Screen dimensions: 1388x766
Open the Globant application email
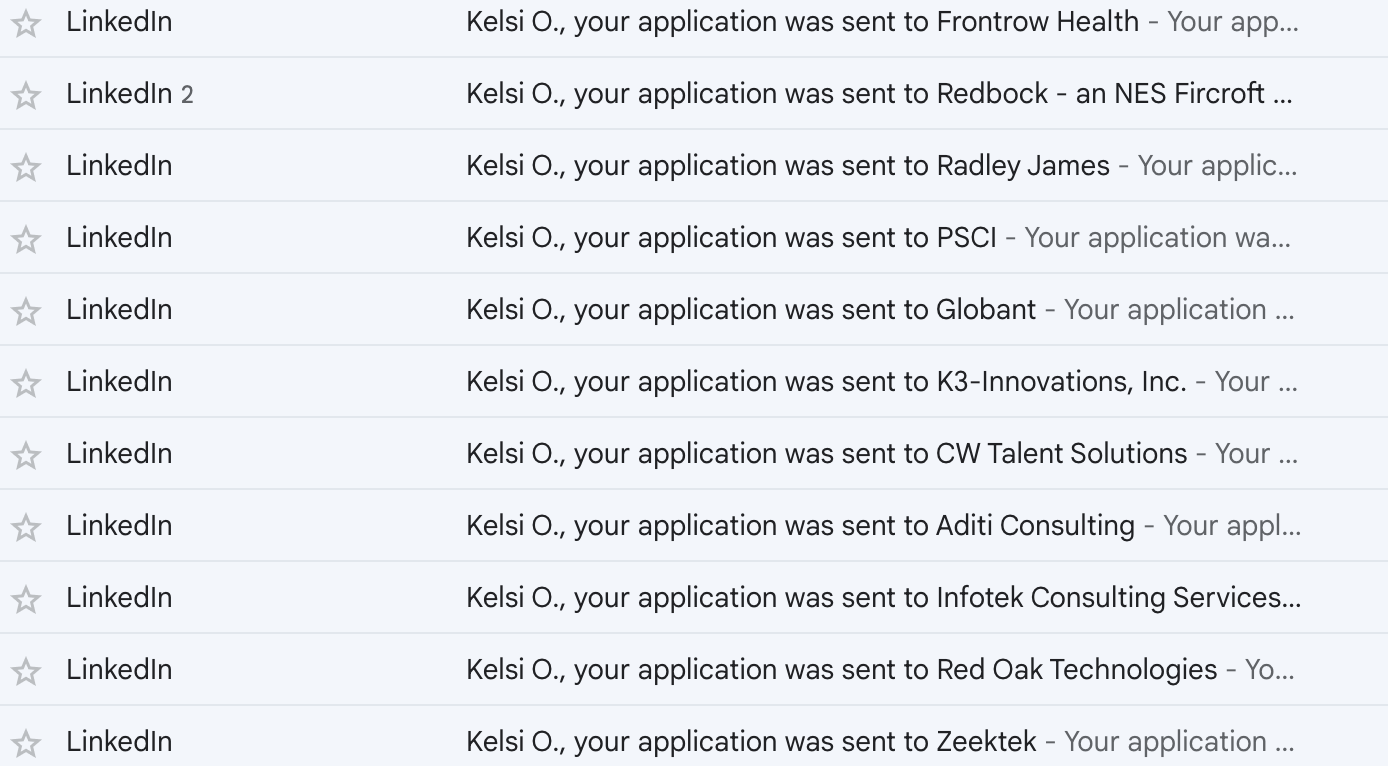(694, 310)
